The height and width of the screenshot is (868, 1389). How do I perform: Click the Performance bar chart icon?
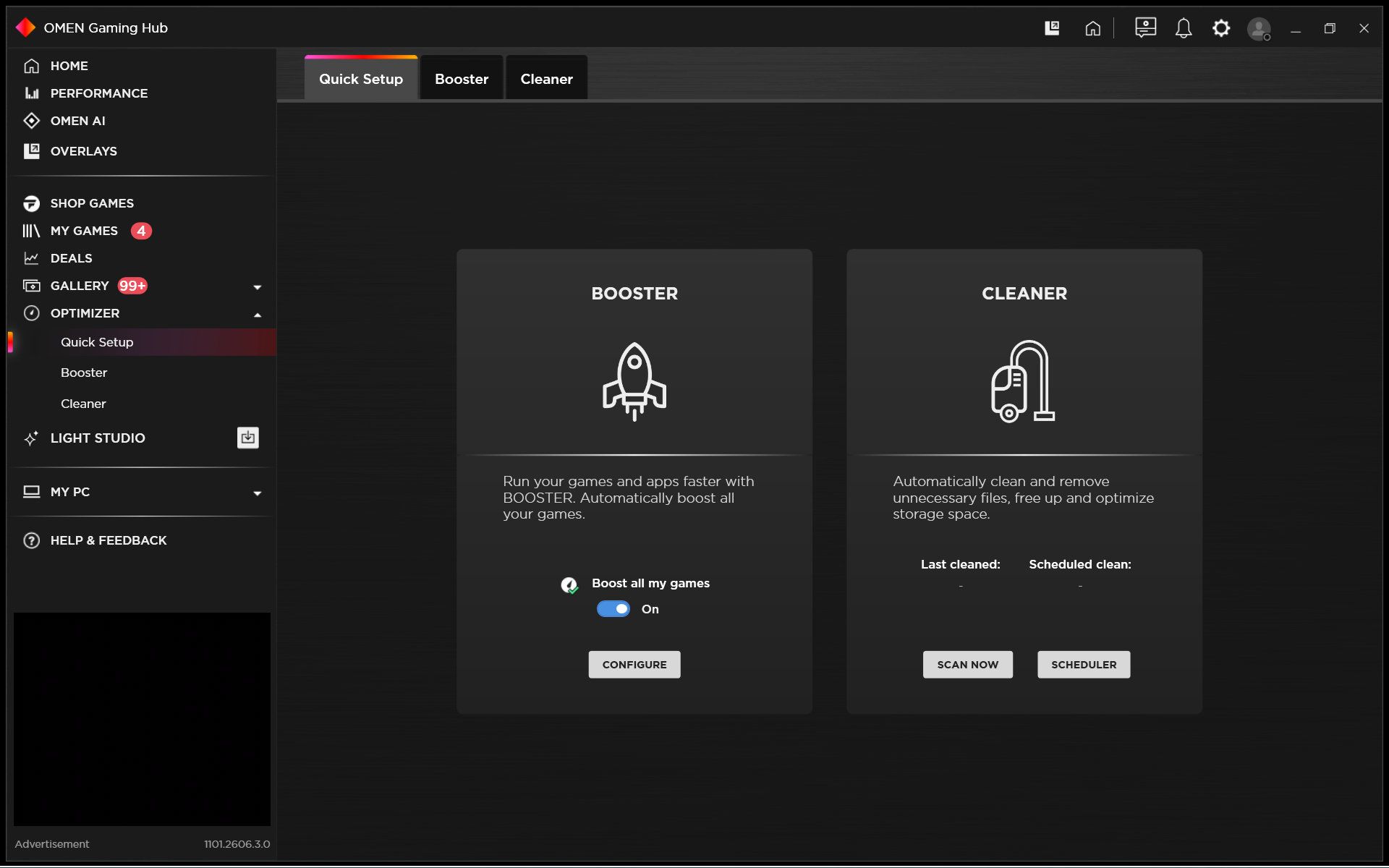click(x=31, y=93)
